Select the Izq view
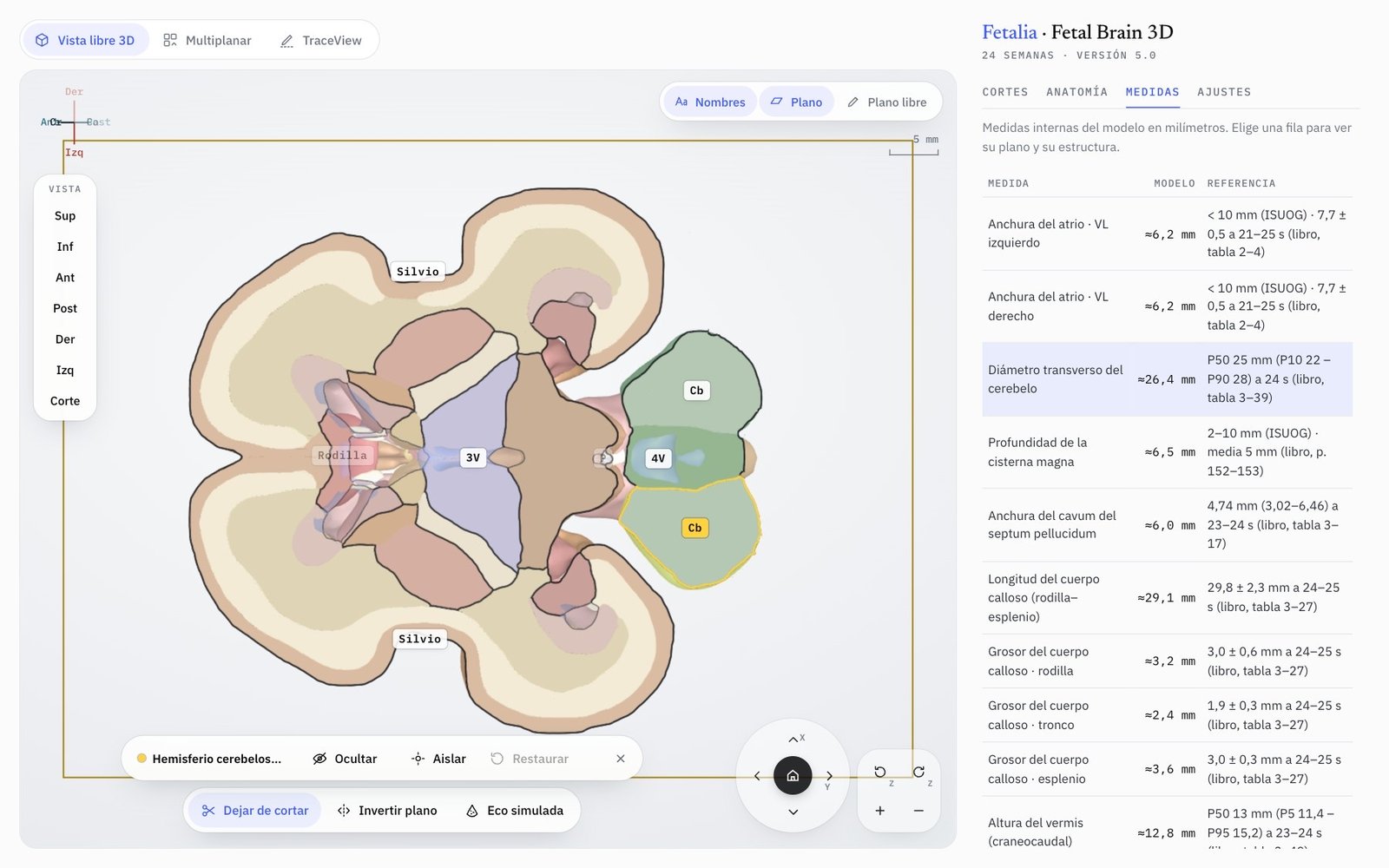1389x868 pixels. 65,370
